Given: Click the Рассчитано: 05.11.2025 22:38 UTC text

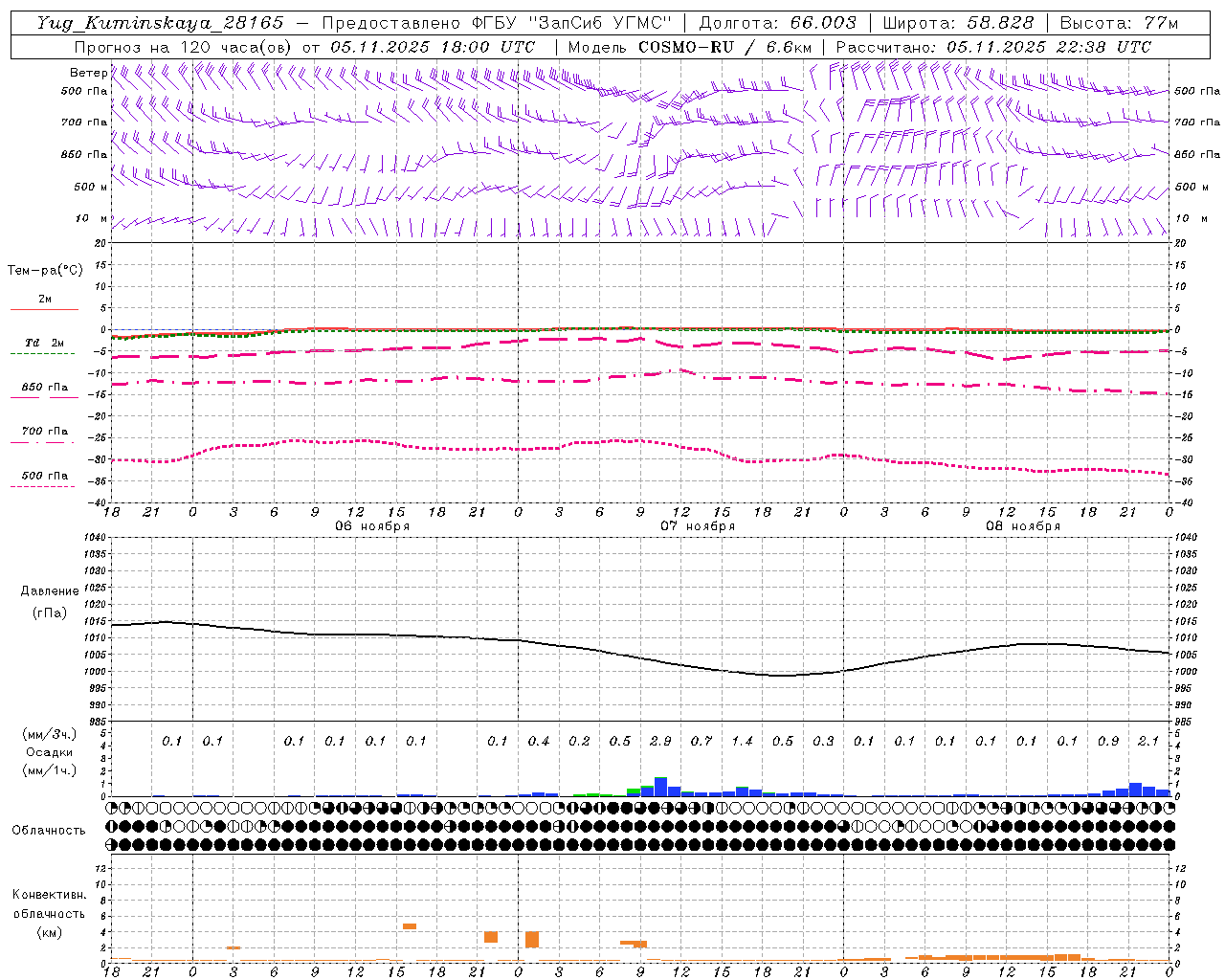Looking at the screenshot, I should point(993,47).
